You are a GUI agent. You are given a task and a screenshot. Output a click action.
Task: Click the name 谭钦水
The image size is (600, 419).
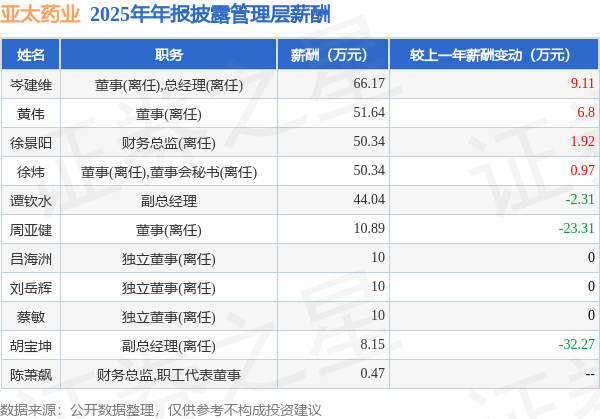point(31,201)
